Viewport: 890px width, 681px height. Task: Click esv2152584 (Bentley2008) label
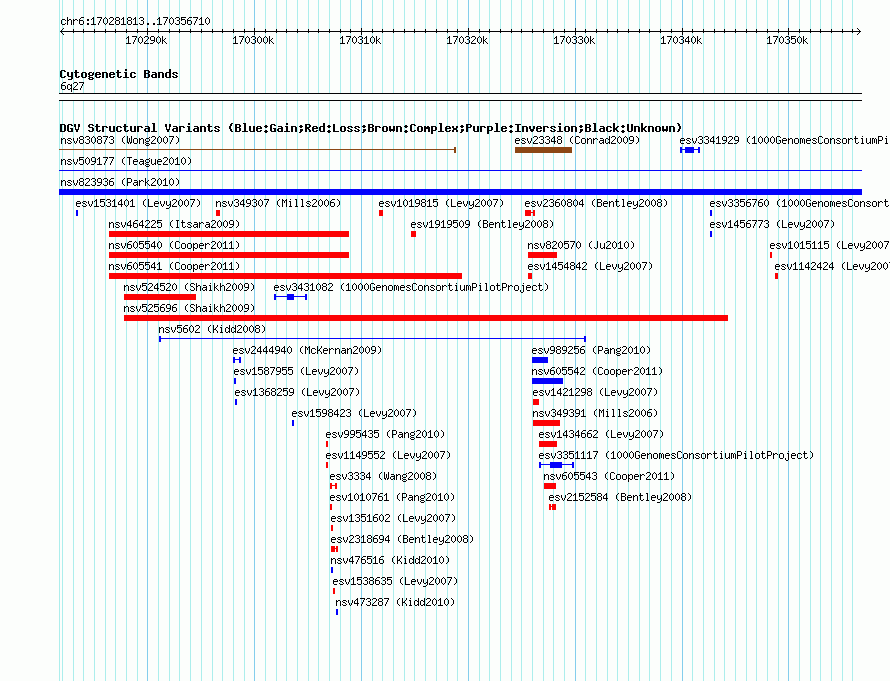pyautogui.click(x=620, y=497)
